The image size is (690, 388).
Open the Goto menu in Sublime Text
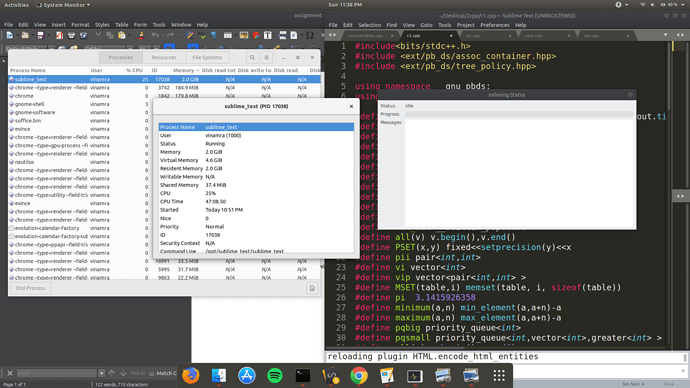tap(426, 25)
